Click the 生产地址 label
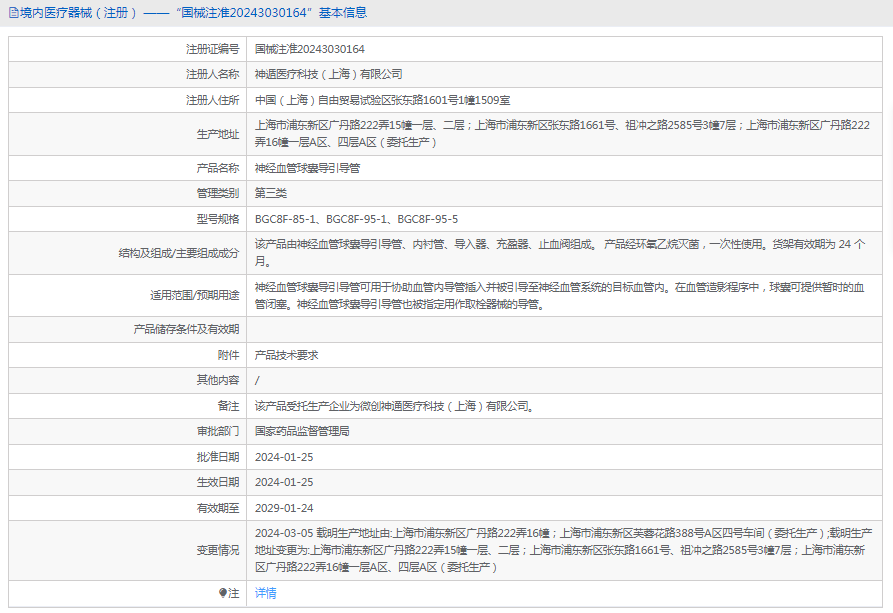The image size is (893, 613). (218, 134)
